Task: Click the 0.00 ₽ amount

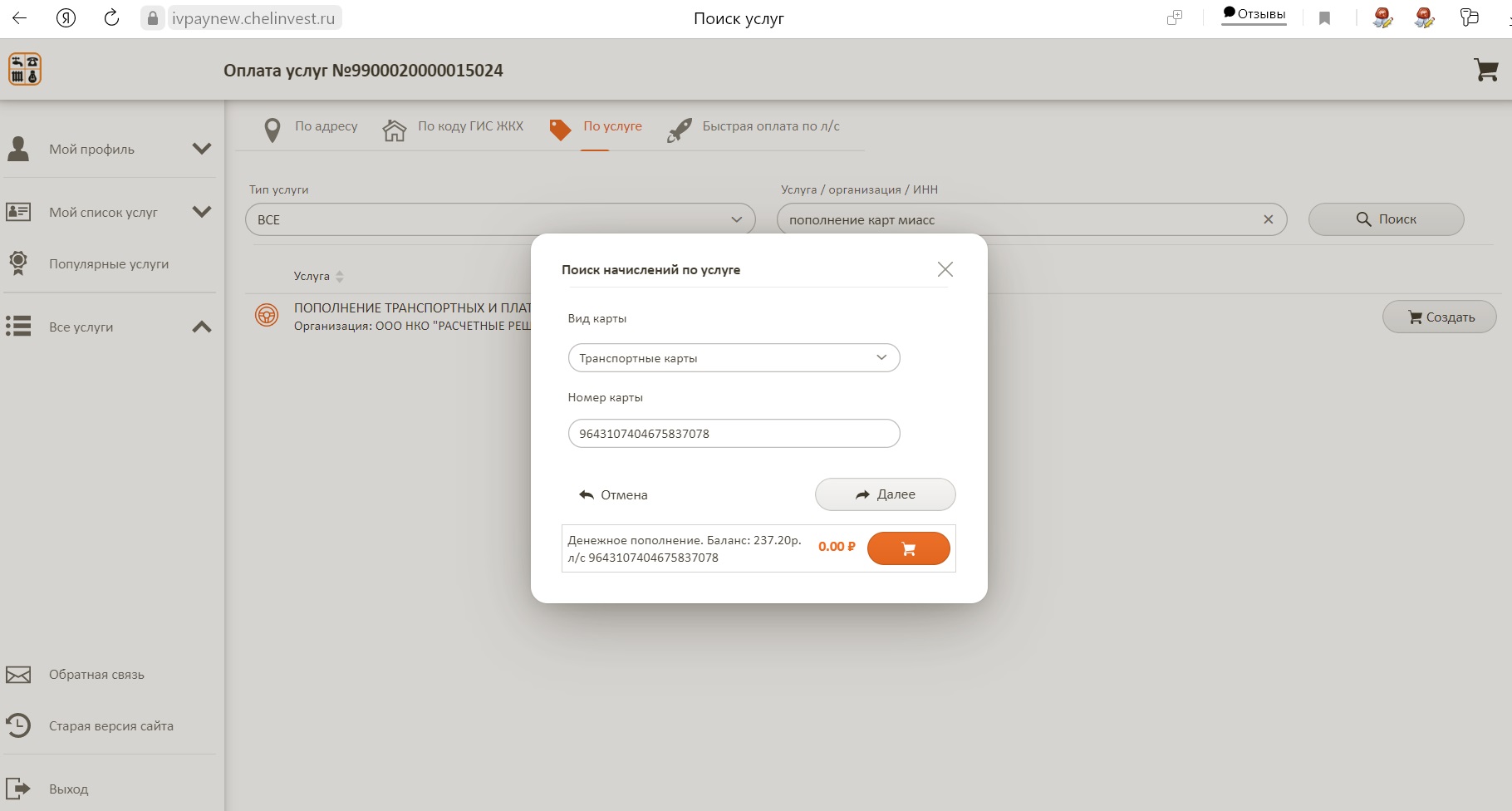Action: 837,547
